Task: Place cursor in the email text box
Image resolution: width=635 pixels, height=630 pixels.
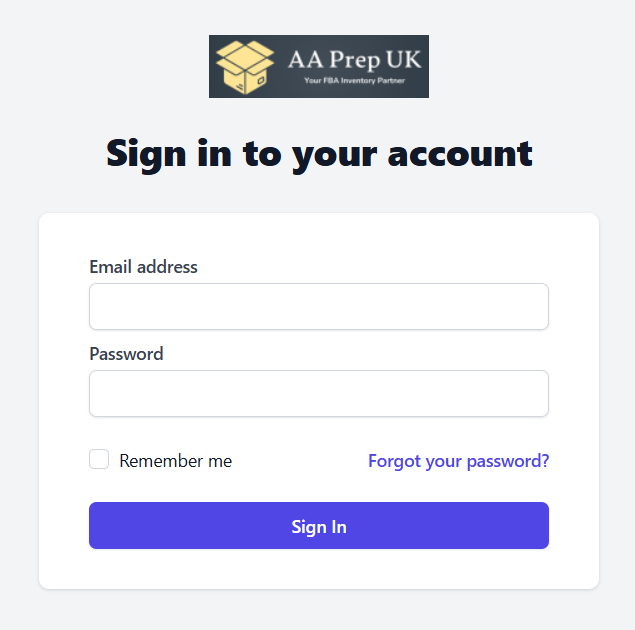Action: pos(319,306)
